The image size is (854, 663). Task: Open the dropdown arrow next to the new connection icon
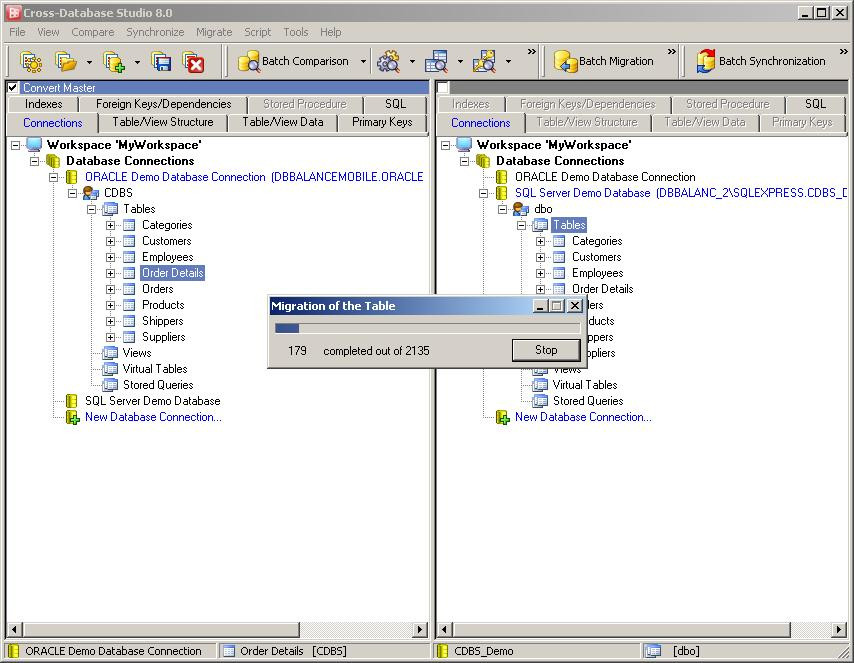(137, 62)
